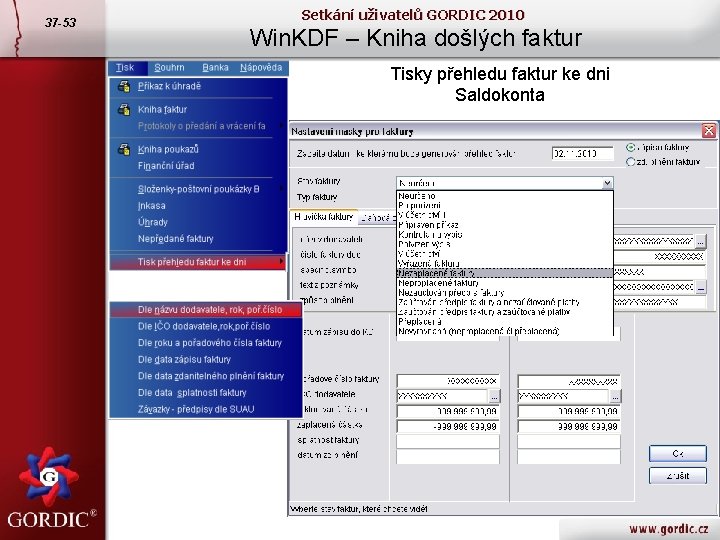Open Tisk přehledu faktur ke dni submenu
This screenshot has width=720, height=540.
click(198, 262)
